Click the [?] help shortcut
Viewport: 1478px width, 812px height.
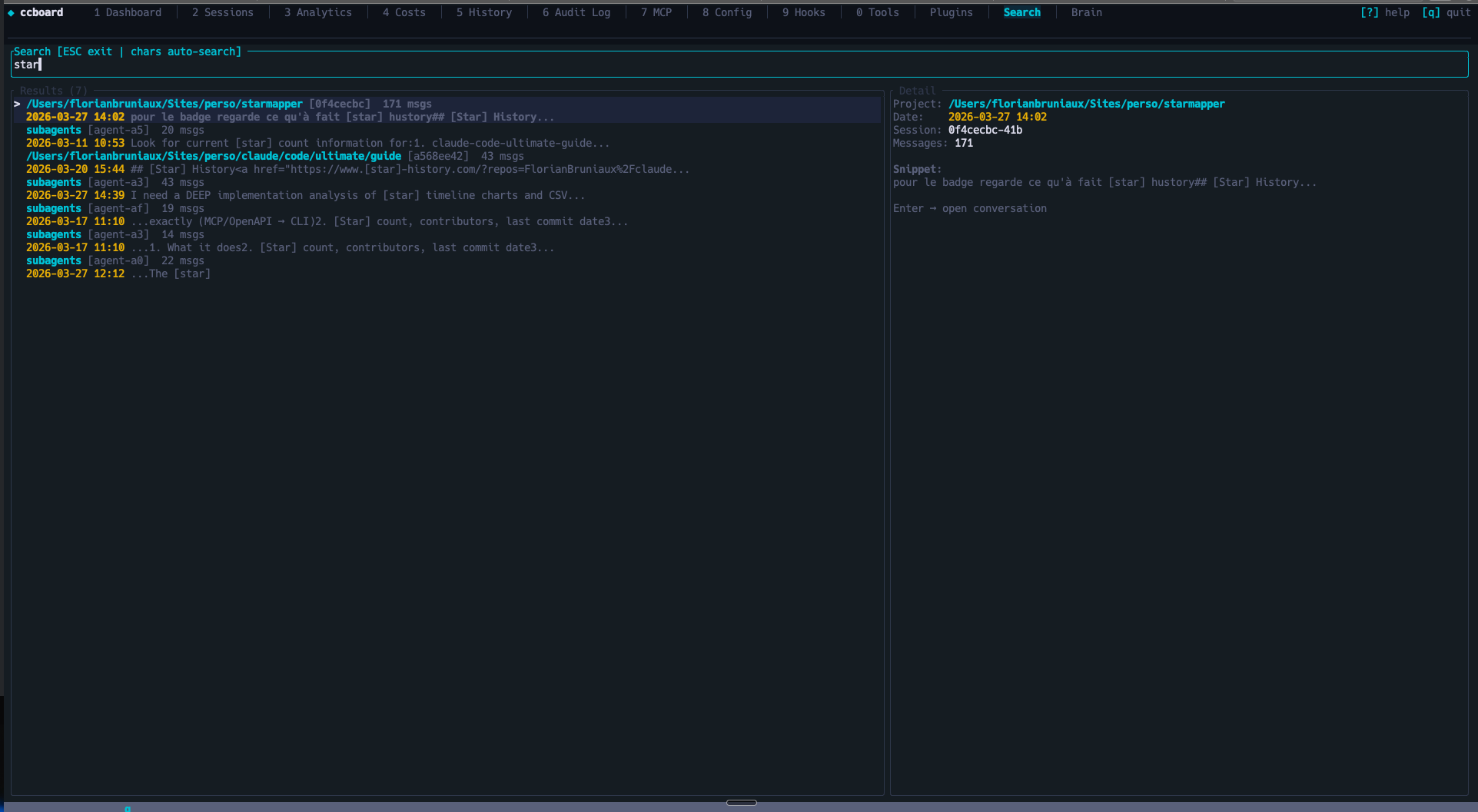pos(1385,13)
